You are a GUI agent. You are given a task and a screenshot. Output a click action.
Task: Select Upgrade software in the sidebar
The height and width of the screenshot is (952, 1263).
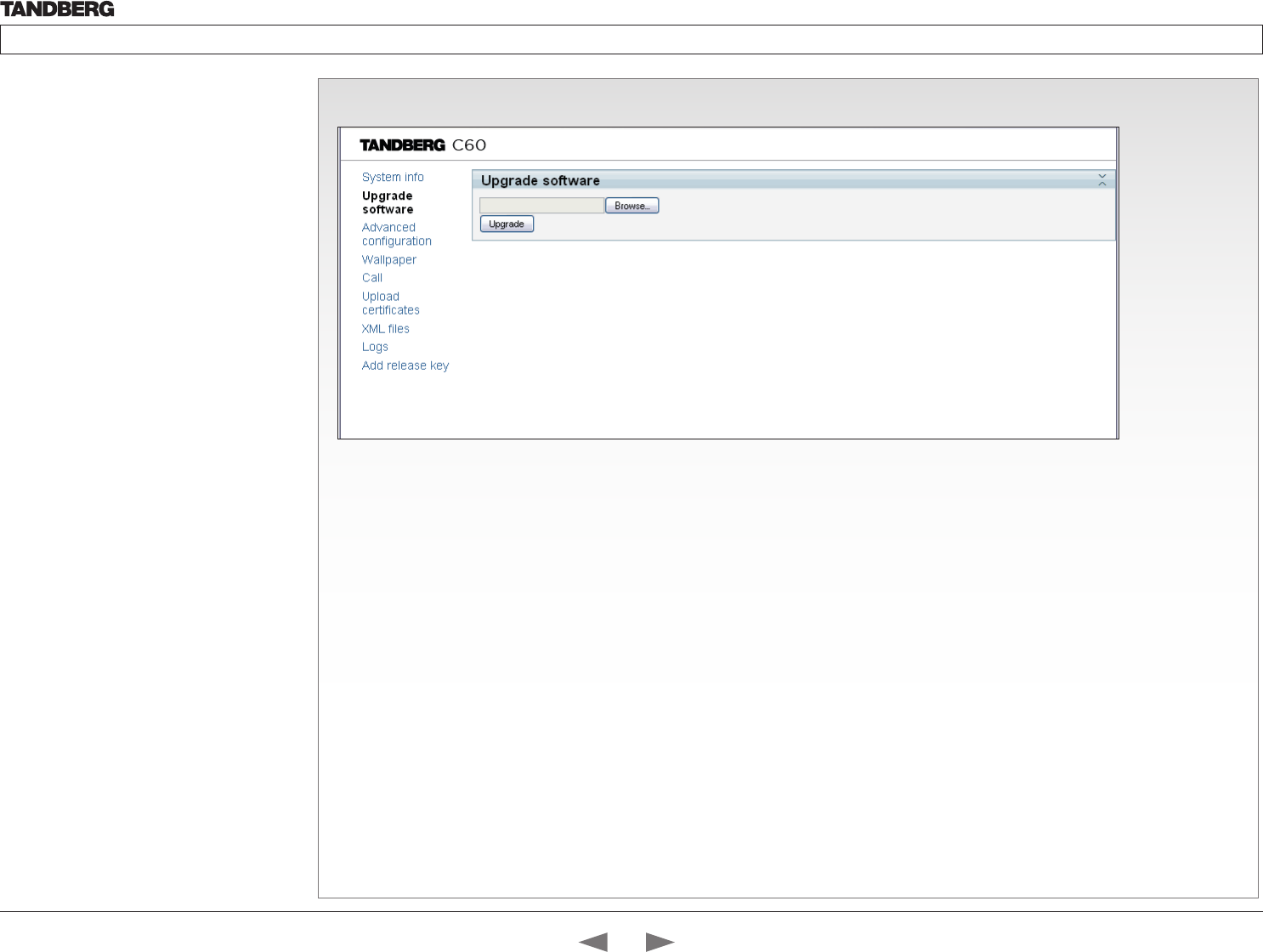388,202
